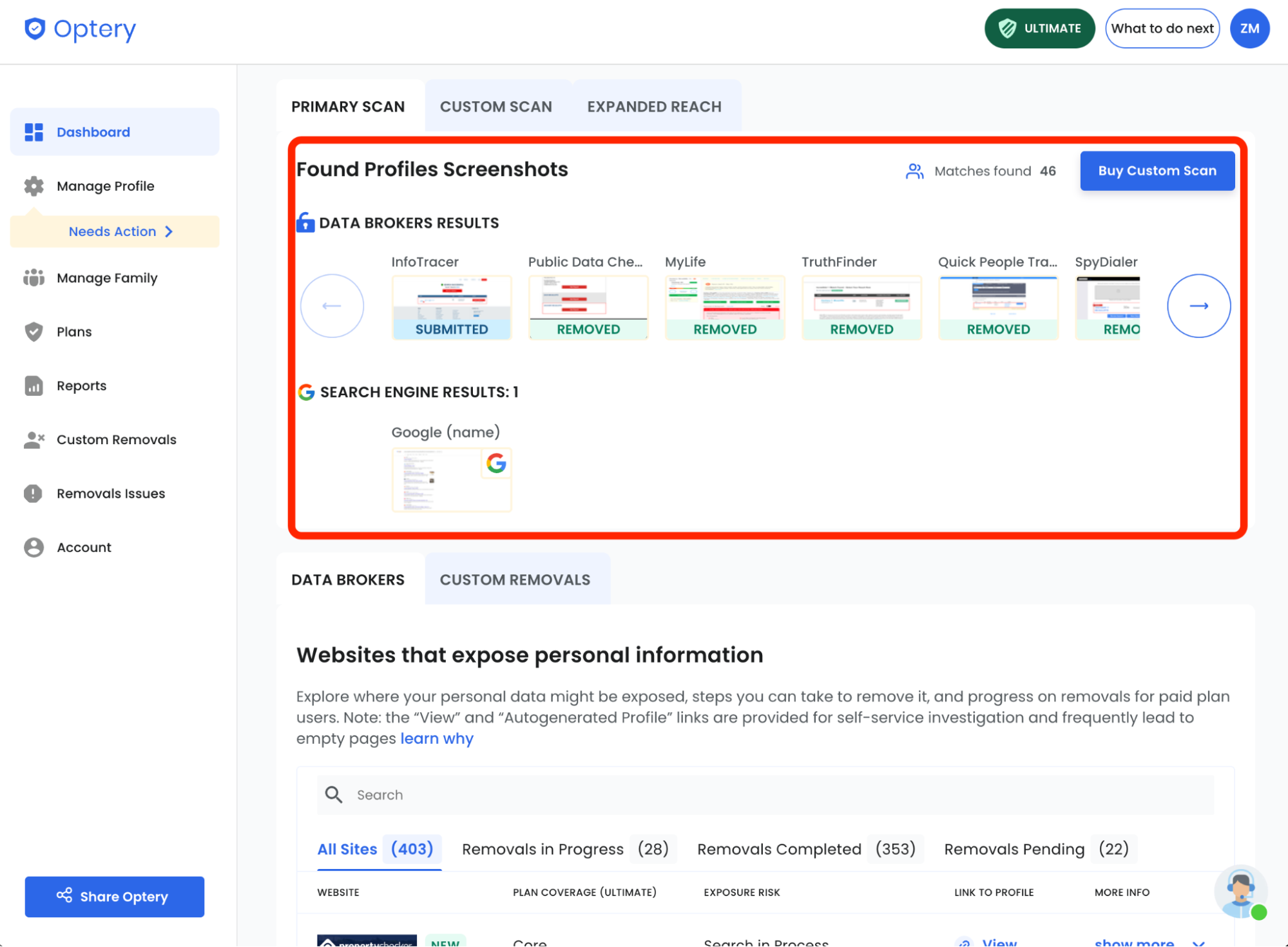
Task: Select the Data Brokers tab
Action: (348, 580)
